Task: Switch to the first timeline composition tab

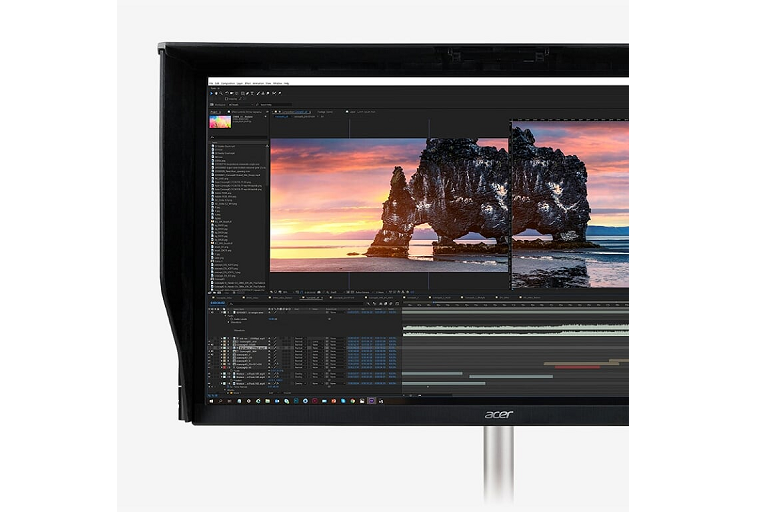Action: (222, 298)
